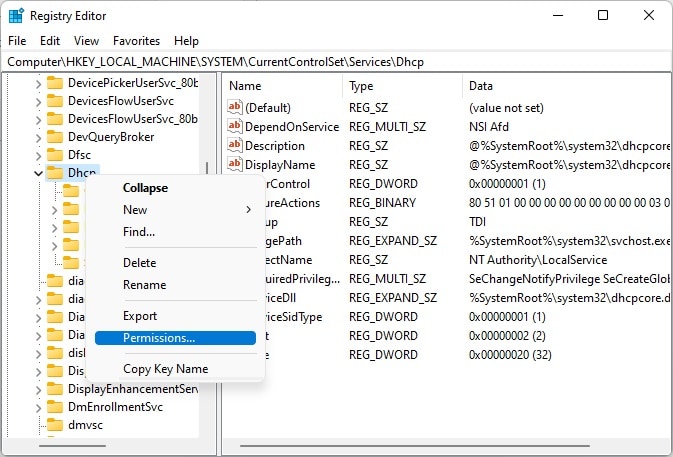The width and height of the screenshot is (673, 457).
Task: Expand the DevicesFlowUserSvc_80b key
Action: point(39,120)
